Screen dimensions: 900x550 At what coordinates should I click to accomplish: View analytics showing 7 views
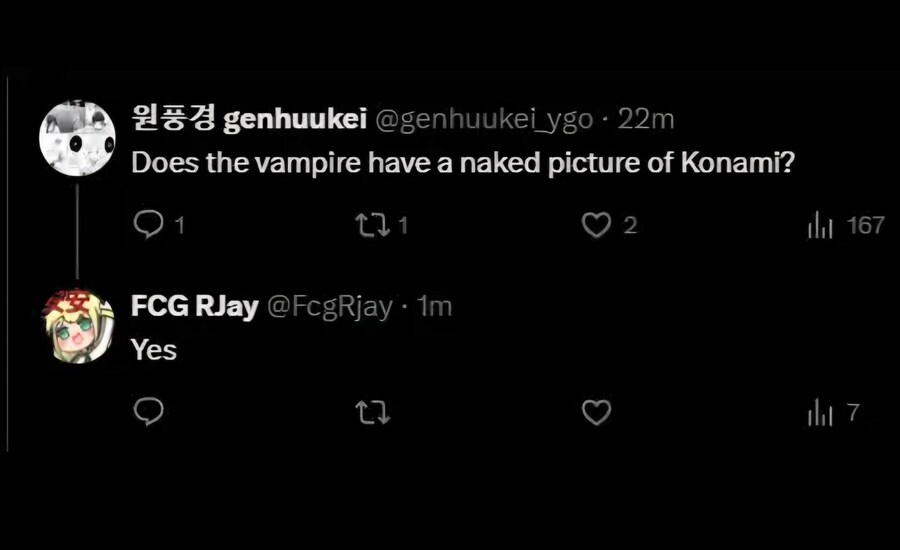(x=833, y=413)
